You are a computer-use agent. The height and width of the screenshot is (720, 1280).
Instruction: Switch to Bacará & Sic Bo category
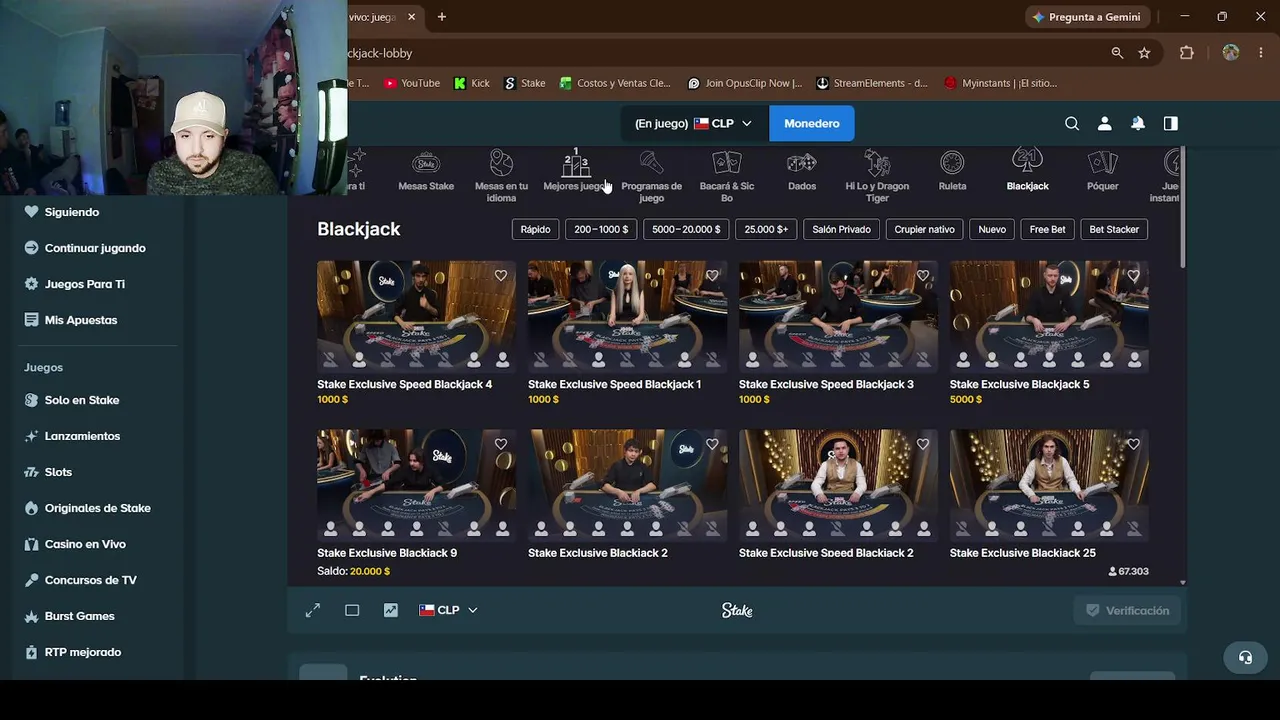pos(727,178)
